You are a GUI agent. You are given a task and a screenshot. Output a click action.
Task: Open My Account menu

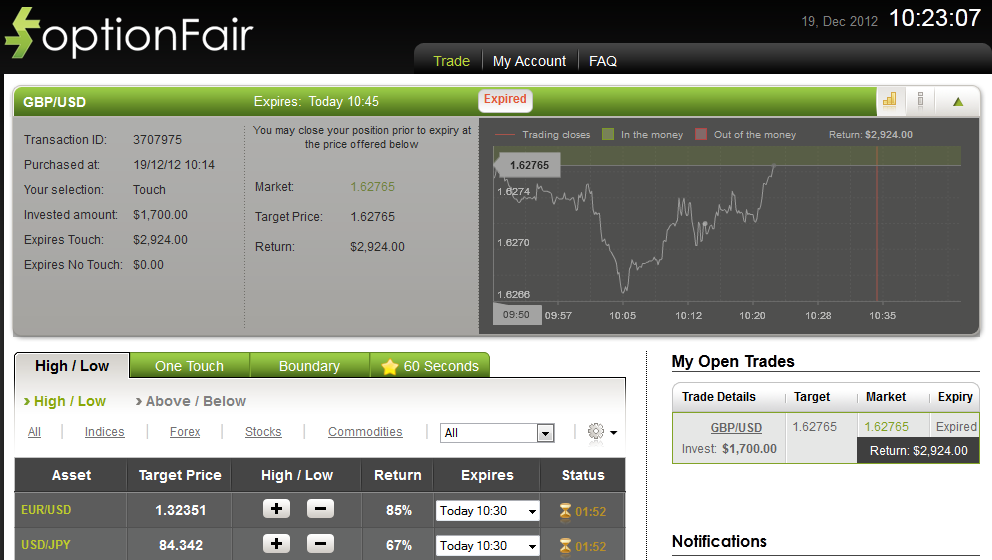click(x=529, y=61)
